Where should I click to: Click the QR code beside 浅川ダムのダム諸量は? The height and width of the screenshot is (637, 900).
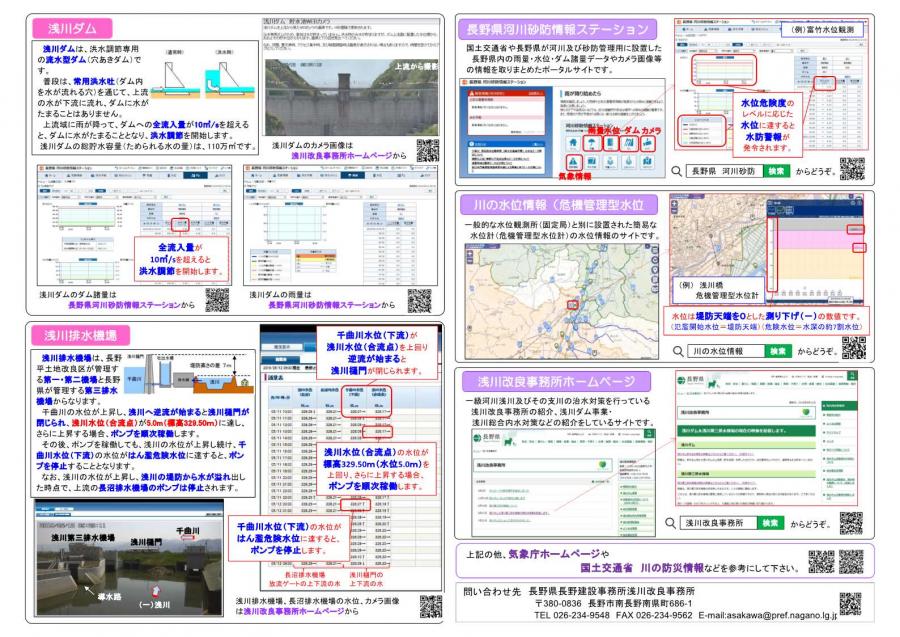[217, 300]
